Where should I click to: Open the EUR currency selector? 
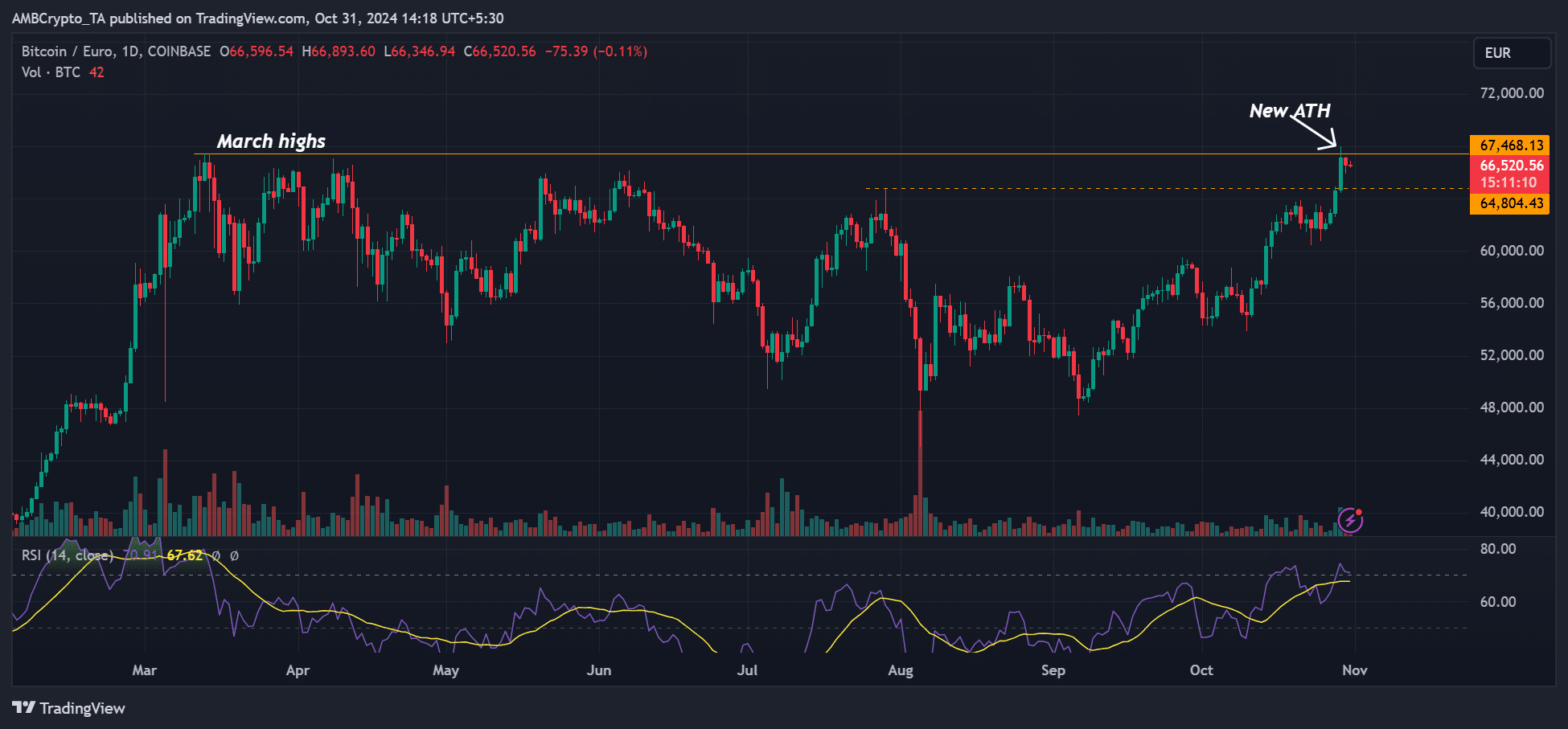click(1512, 53)
